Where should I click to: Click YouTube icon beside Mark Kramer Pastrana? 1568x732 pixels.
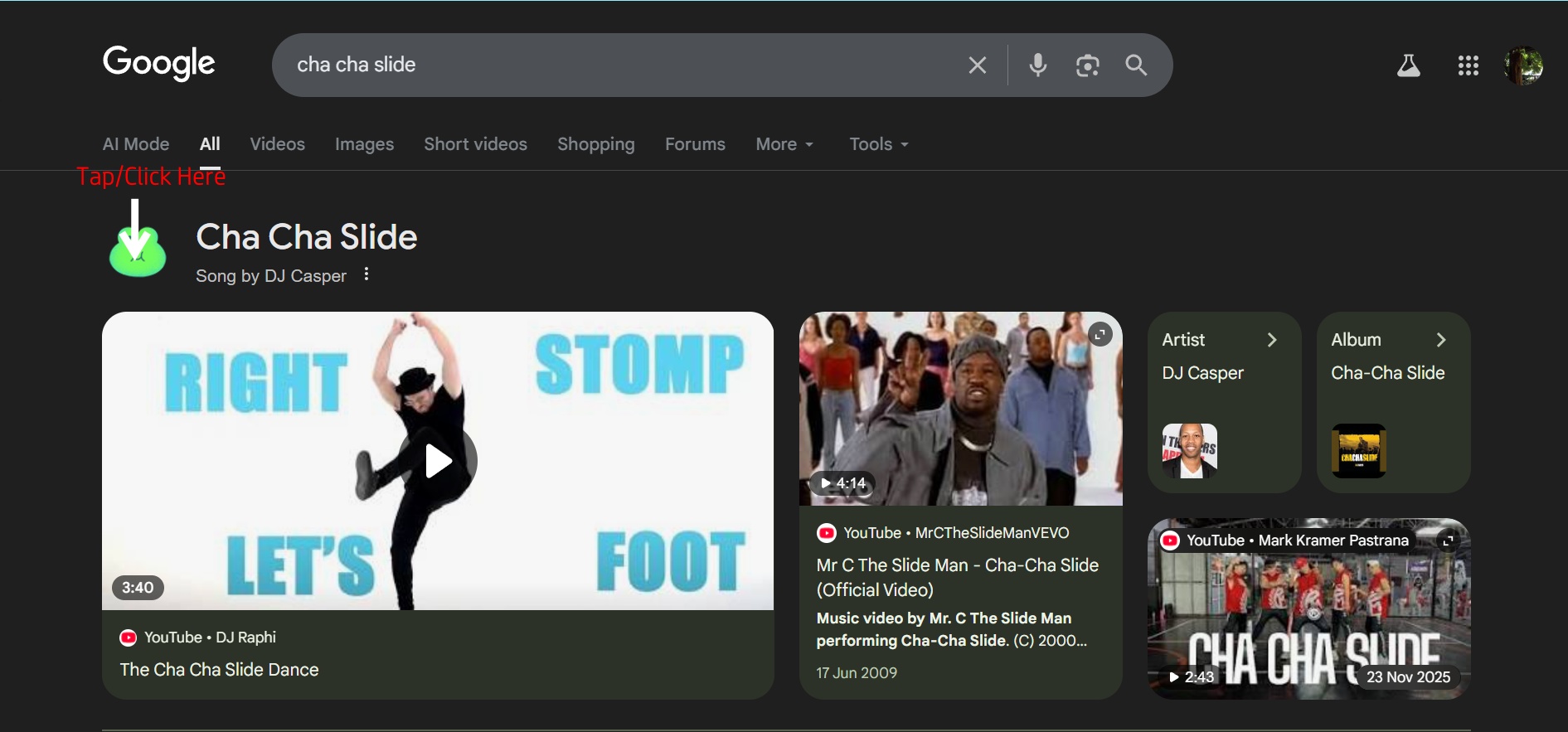[1170, 541]
